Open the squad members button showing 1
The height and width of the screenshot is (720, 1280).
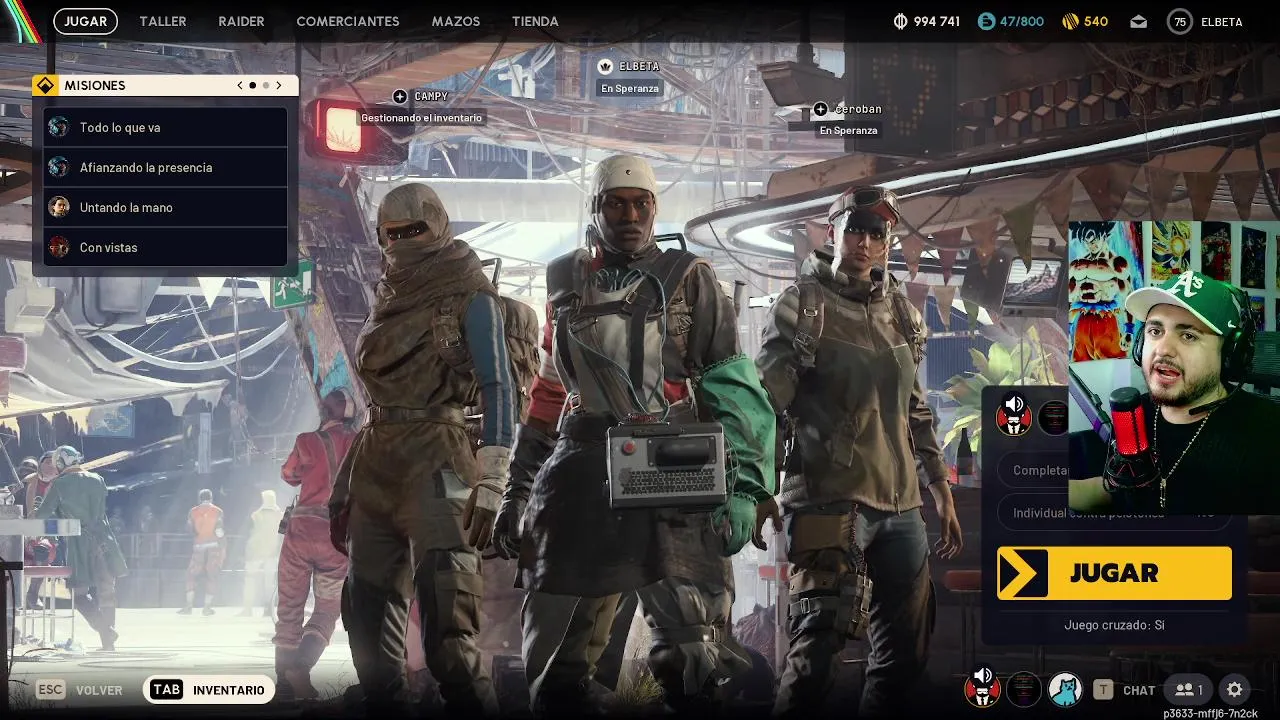[1189, 689]
